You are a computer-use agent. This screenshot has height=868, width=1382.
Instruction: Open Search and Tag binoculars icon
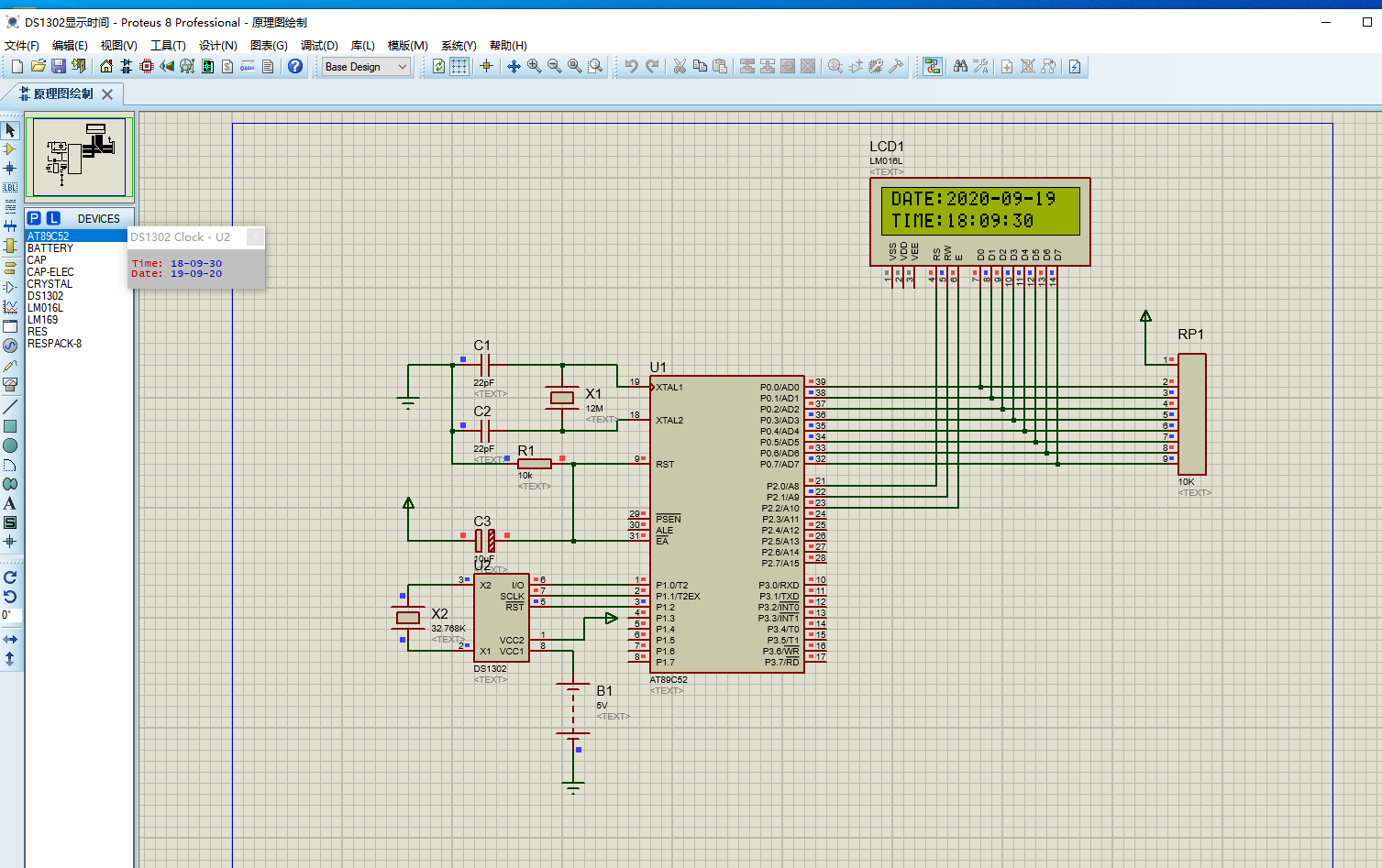[x=960, y=66]
